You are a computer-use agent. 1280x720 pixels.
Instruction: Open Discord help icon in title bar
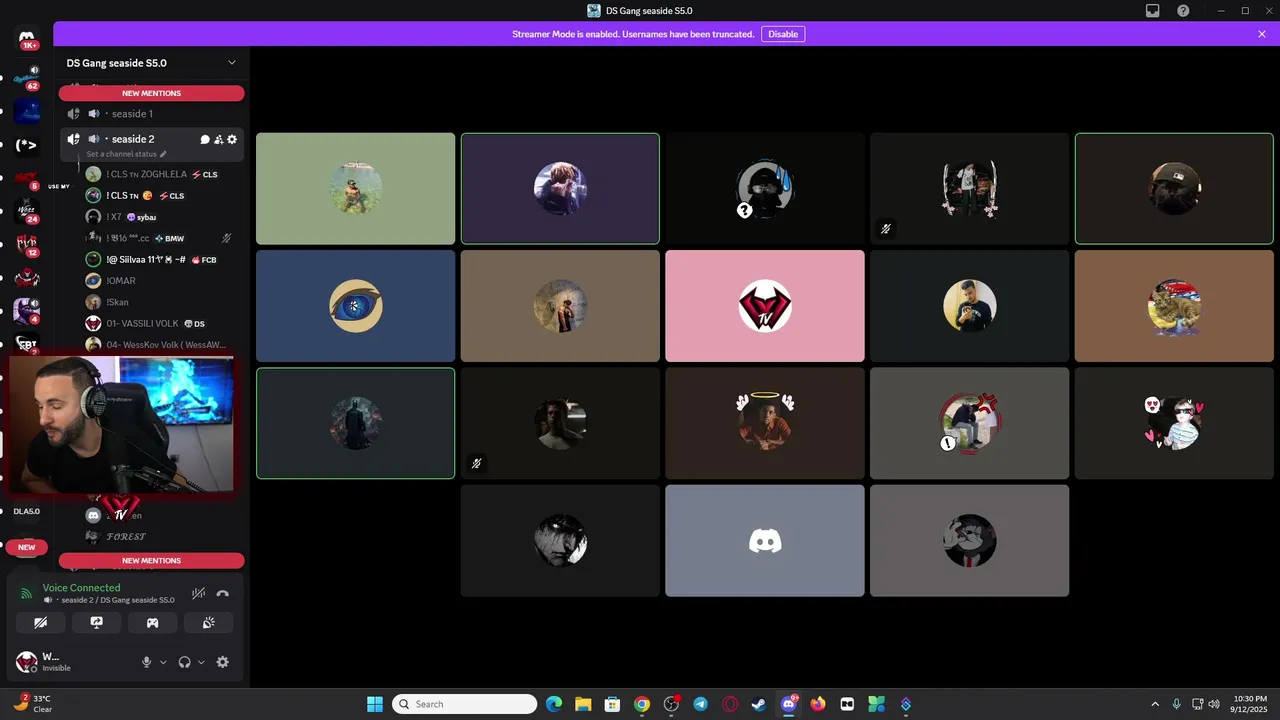1184,11
